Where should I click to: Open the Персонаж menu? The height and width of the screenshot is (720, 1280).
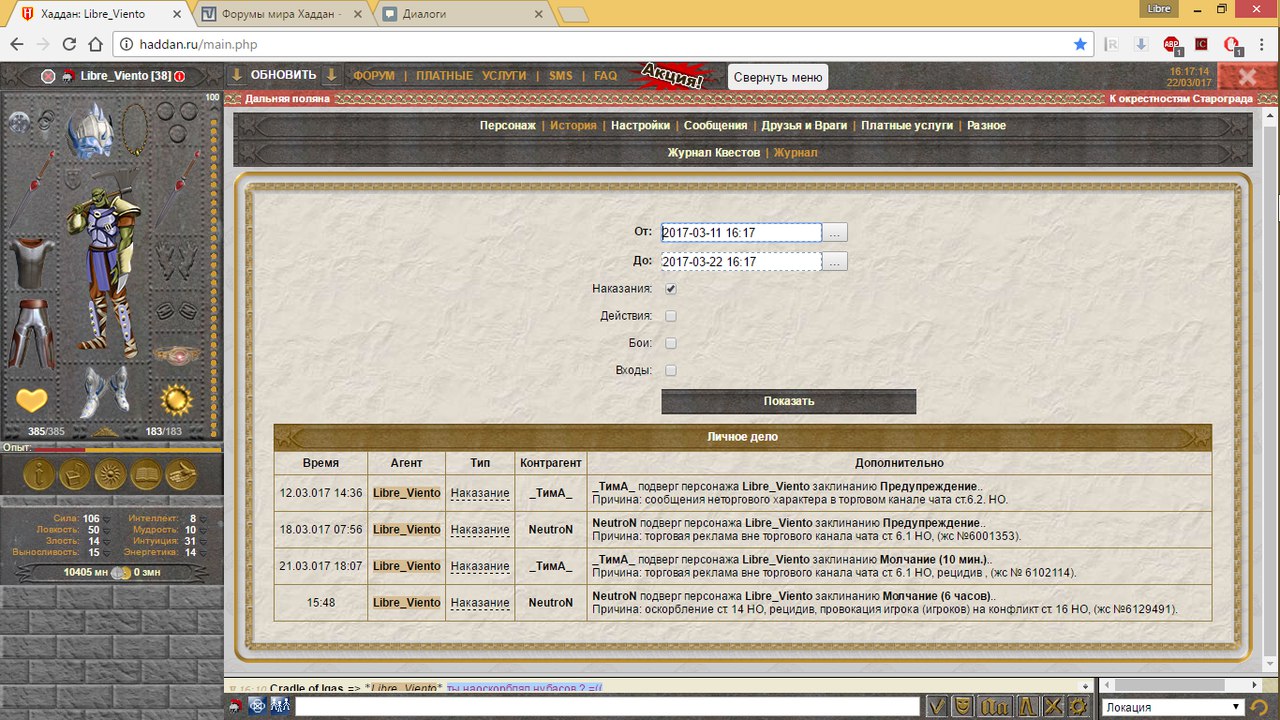507,126
